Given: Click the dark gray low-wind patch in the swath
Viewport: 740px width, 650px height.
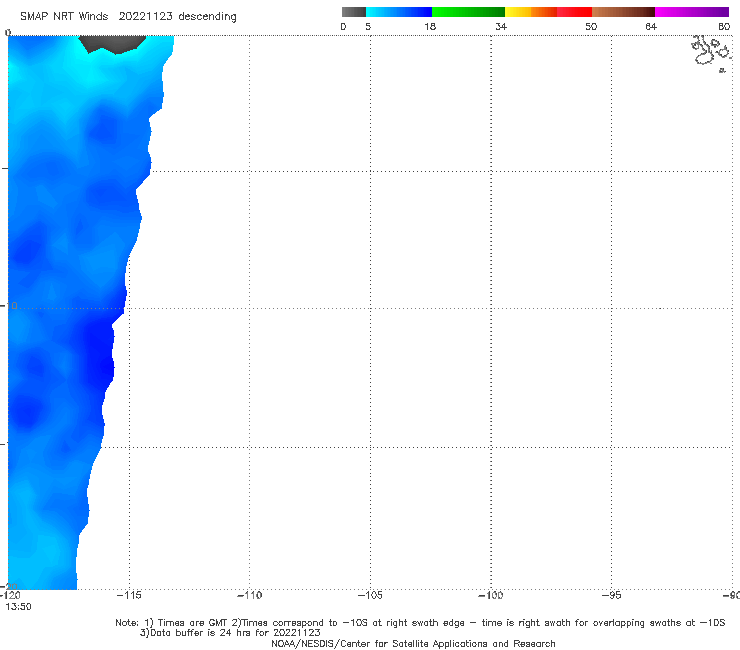Looking at the screenshot, I should pyautogui.click(x=112, y=43).
